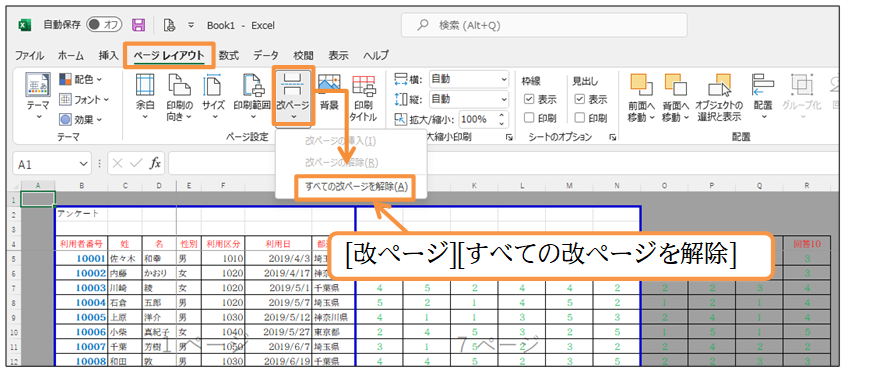This screenshot has height=372, width=889.
Task: Click the グループ化 group button
Action: pyautogui.click(x=802, y=96)
